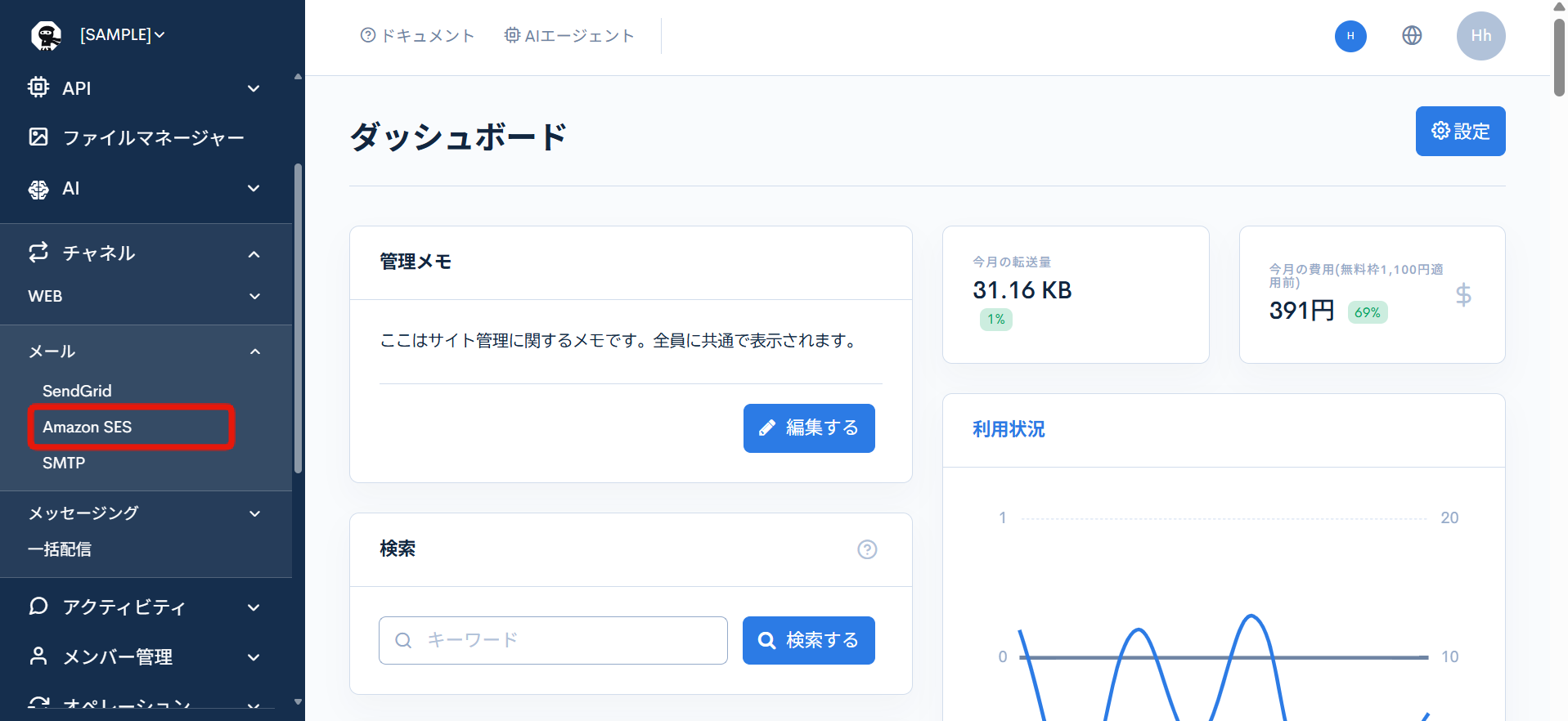Click the blue H avatar badge
The image size is (1568, 721).
1350,36
